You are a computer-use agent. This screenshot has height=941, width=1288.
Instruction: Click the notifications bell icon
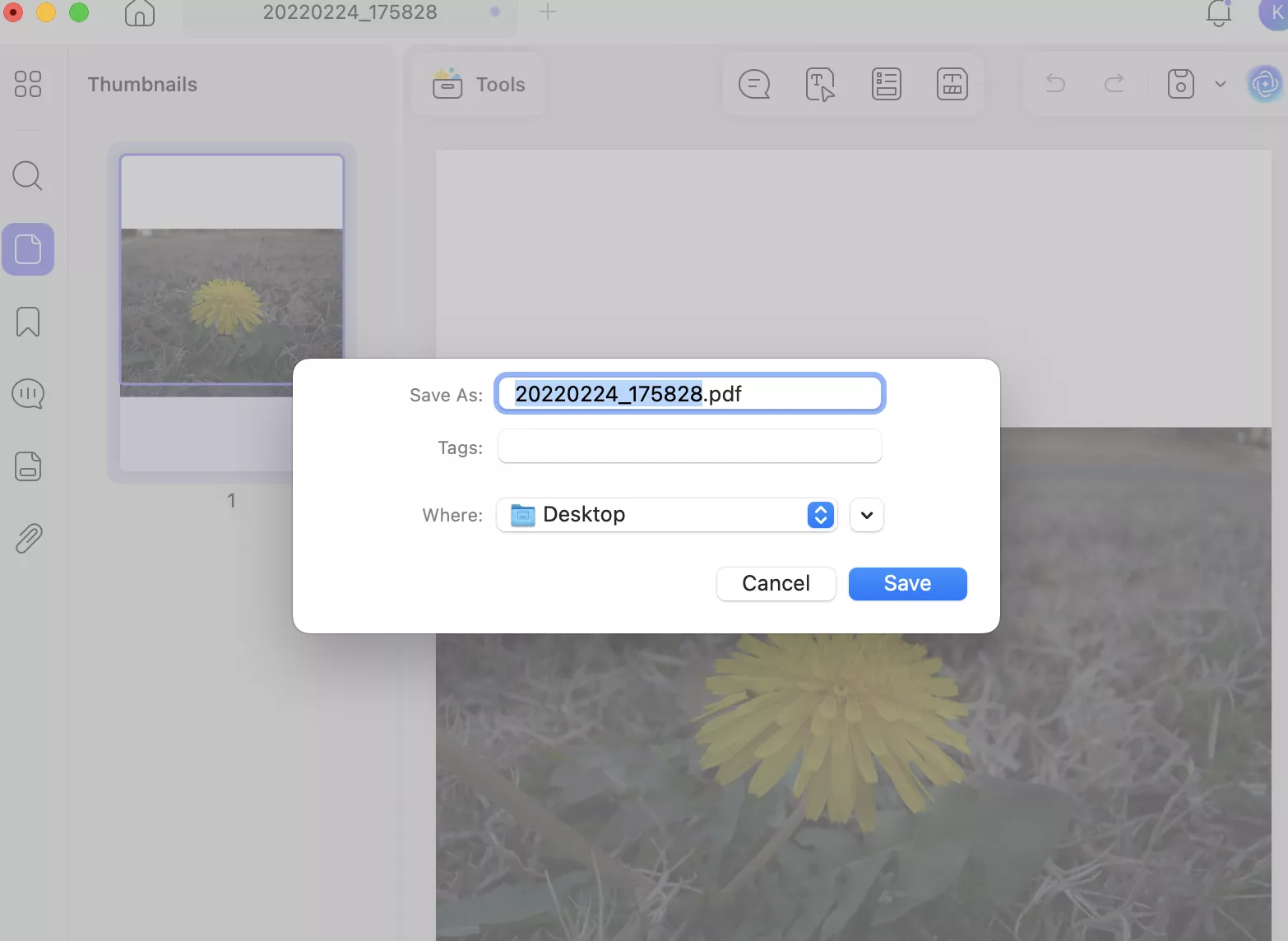tap(1218, 13)
